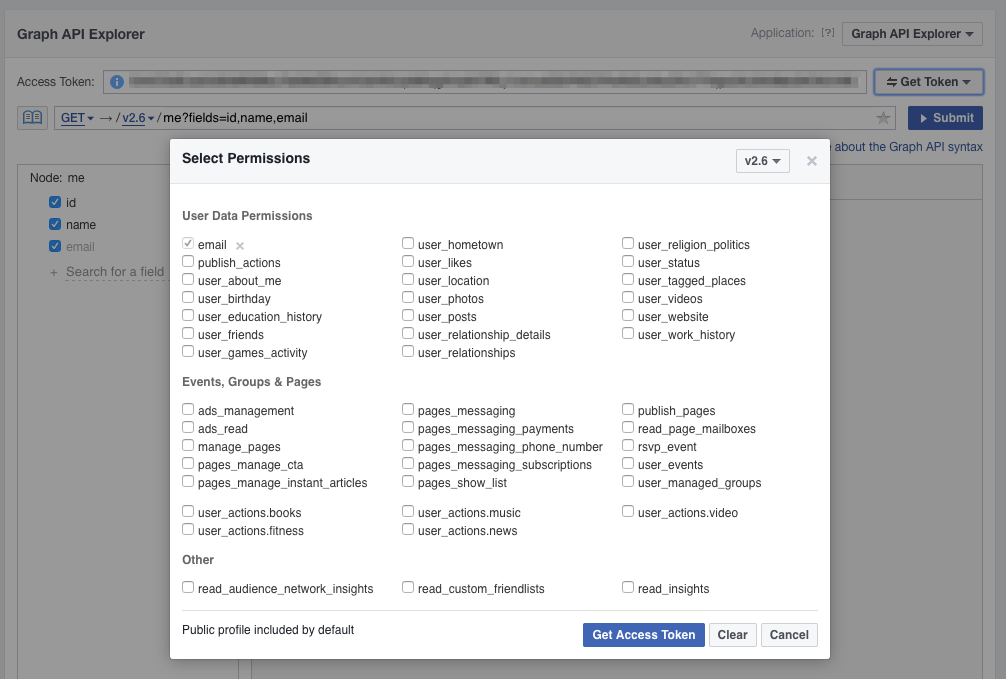This screenshot has width=1006, height=679.
Task: Tick the user_birthday checkbox
Action: [188, 297]
